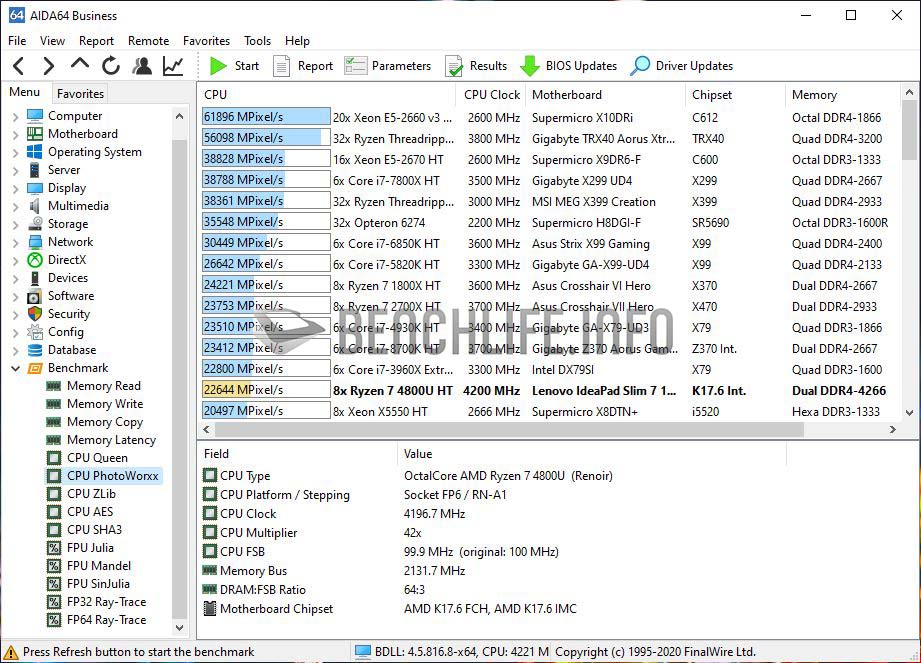
Task: Select CPU Queen benchmark
Action: [x=96, y=458]
